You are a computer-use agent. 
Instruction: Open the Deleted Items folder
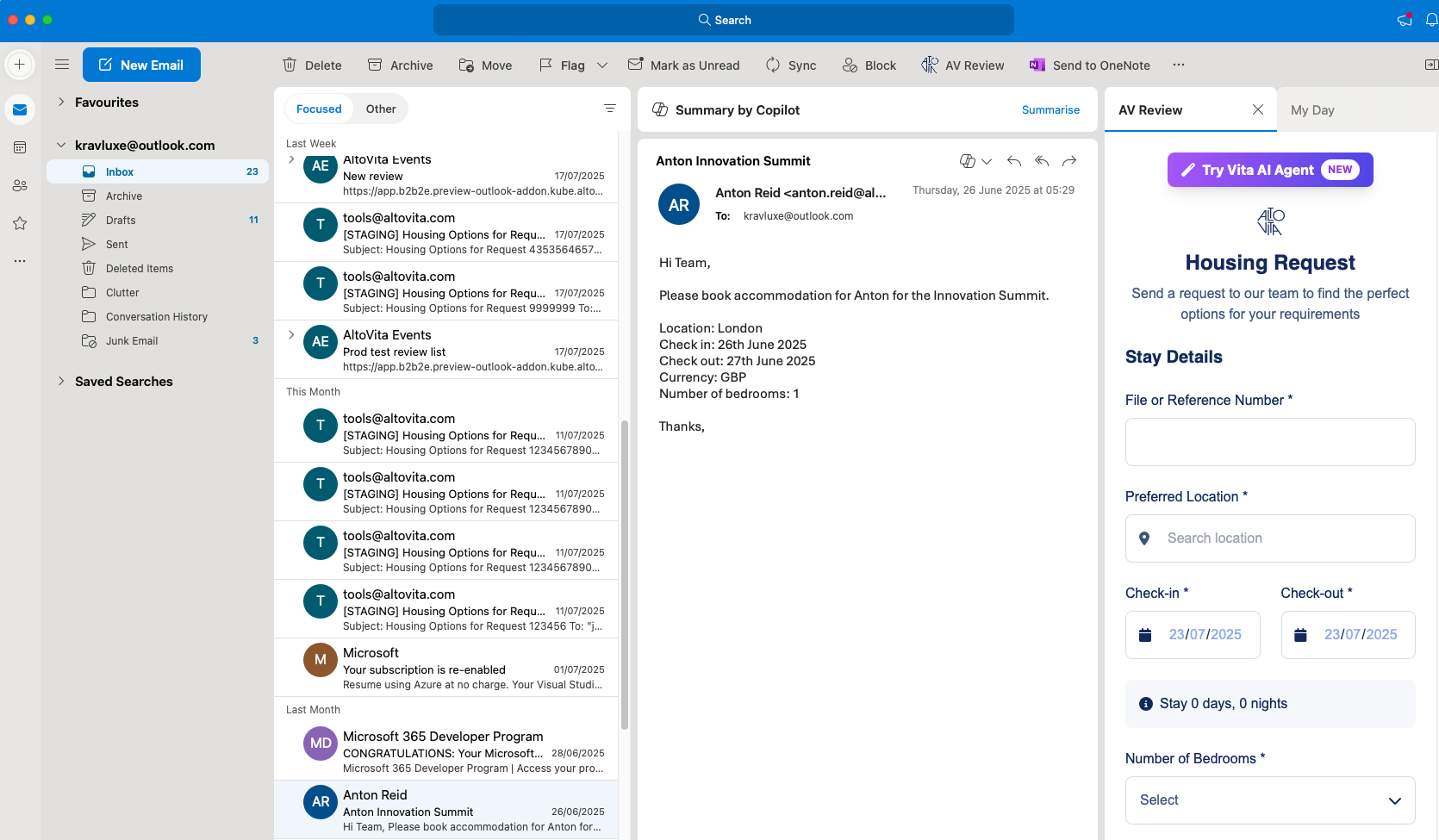[158, 268]
